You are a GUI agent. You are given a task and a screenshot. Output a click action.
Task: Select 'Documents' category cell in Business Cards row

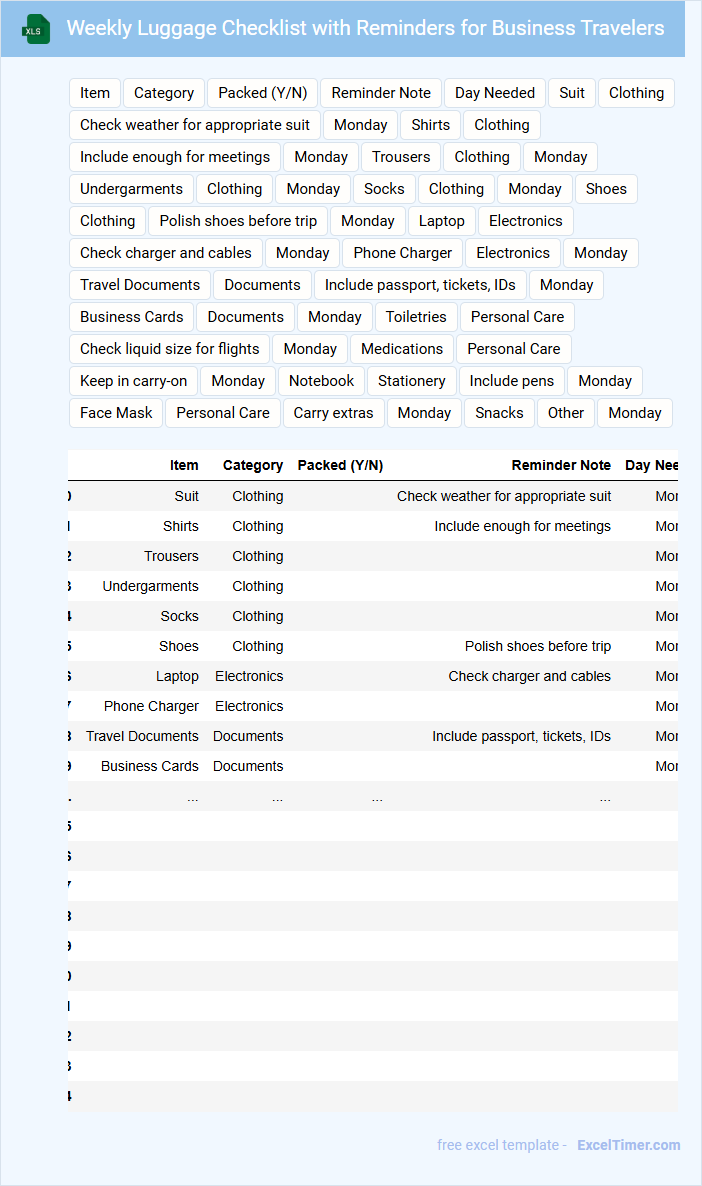(248, 766)
